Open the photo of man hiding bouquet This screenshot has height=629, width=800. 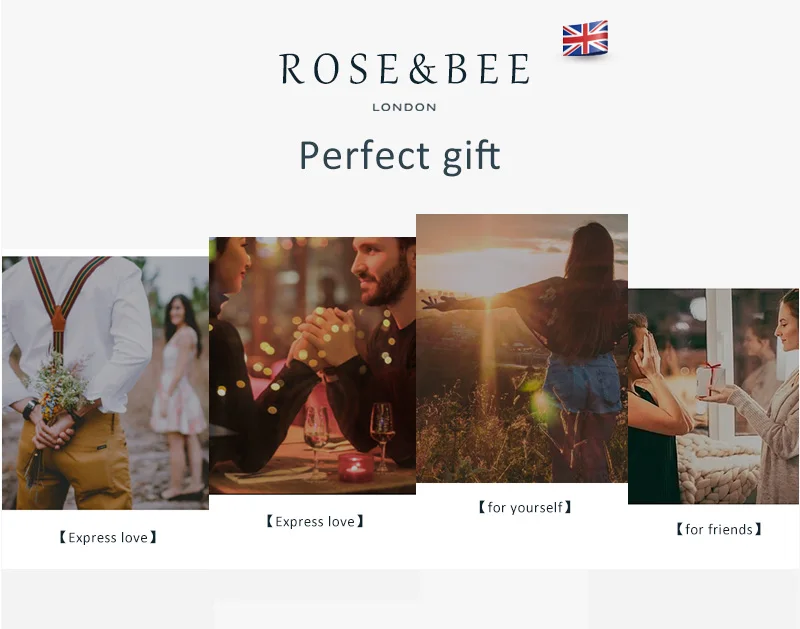coord(106,383)
